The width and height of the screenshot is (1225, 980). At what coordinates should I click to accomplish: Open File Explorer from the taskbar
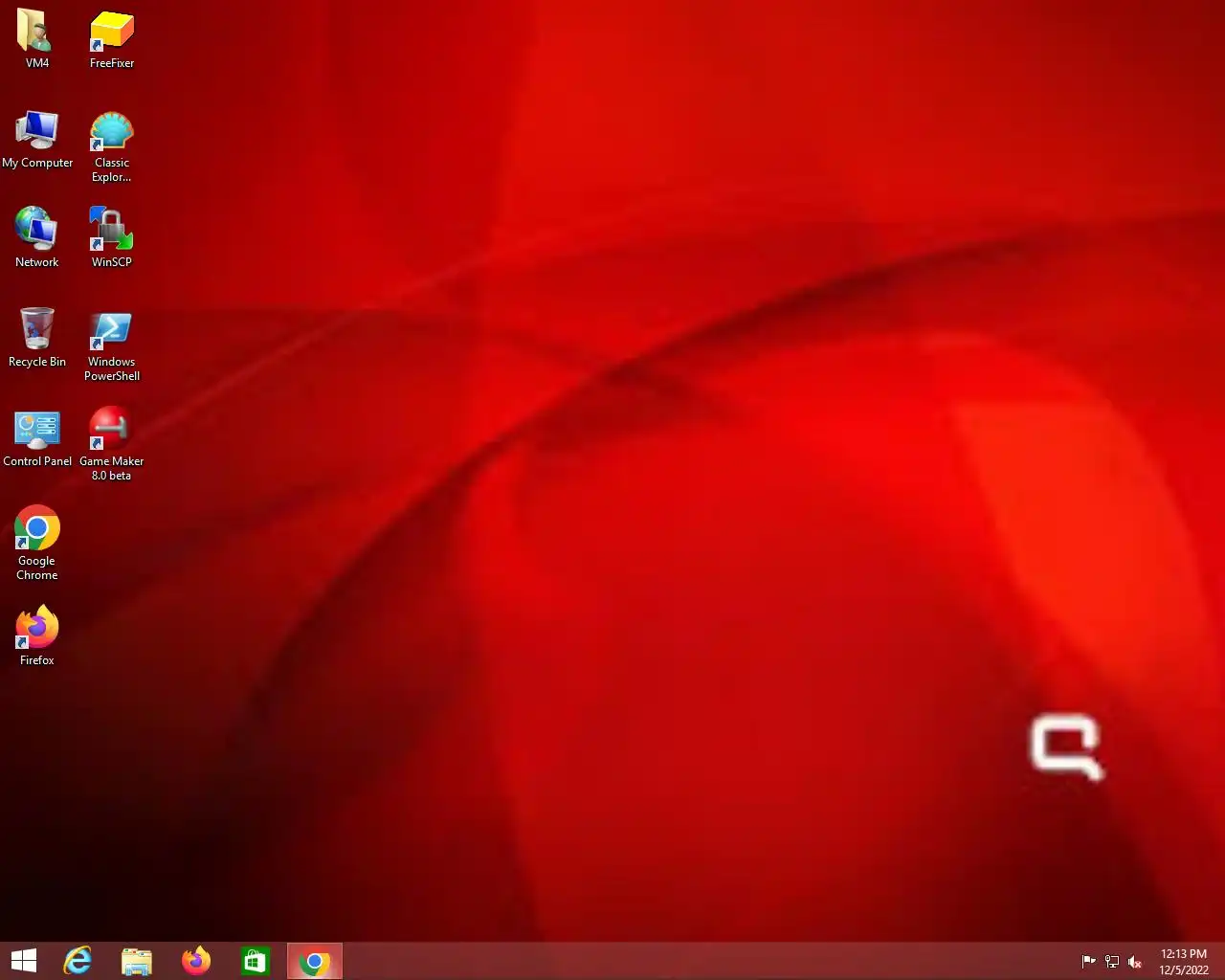point(137,961)
